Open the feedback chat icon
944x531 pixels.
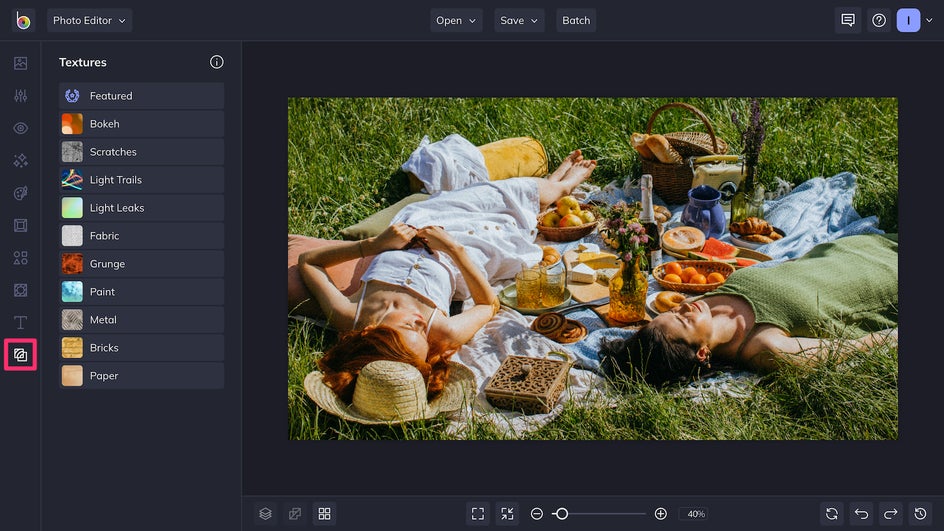(x=848, y=20)
